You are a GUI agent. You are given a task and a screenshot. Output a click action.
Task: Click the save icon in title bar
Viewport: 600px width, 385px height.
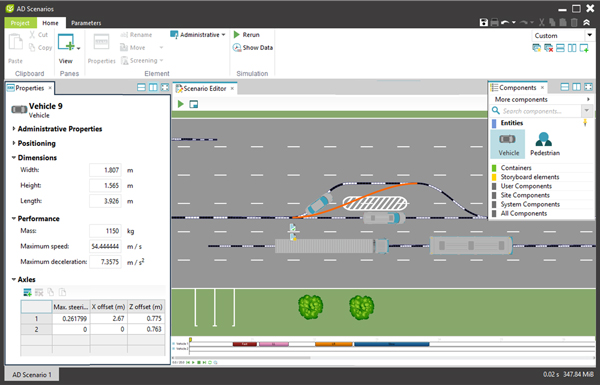[484, 23]
